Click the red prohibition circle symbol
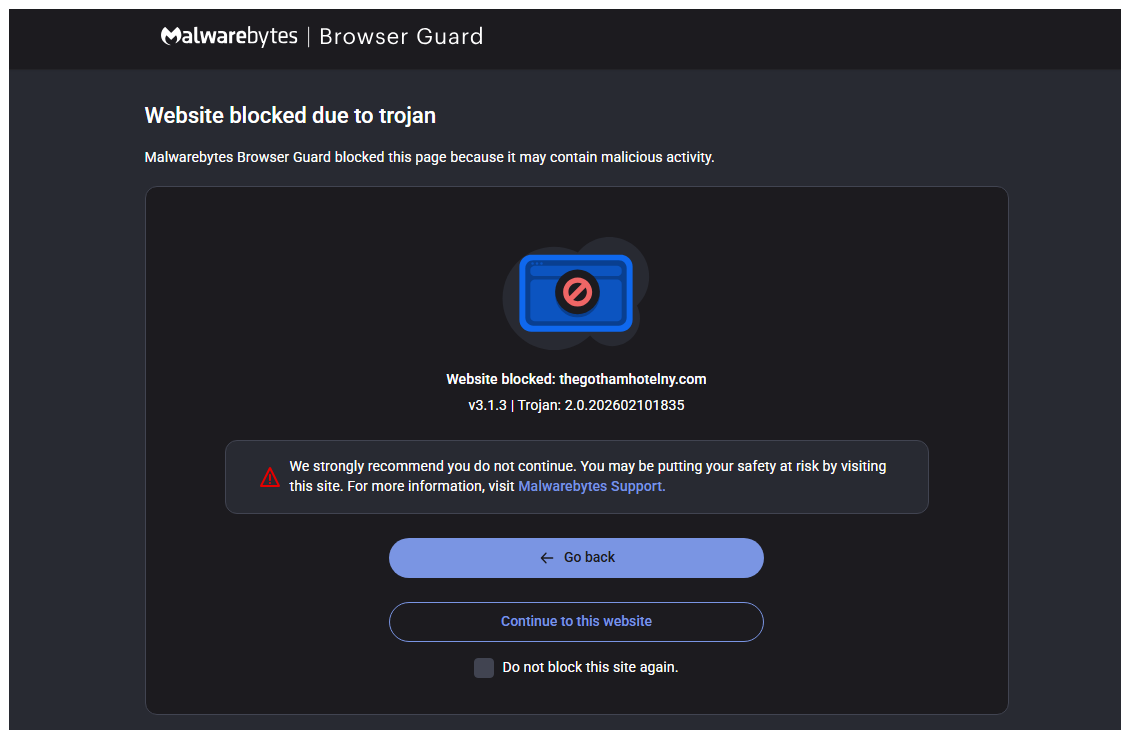Viewport: 1130px width, 739px height. point(577,292)
